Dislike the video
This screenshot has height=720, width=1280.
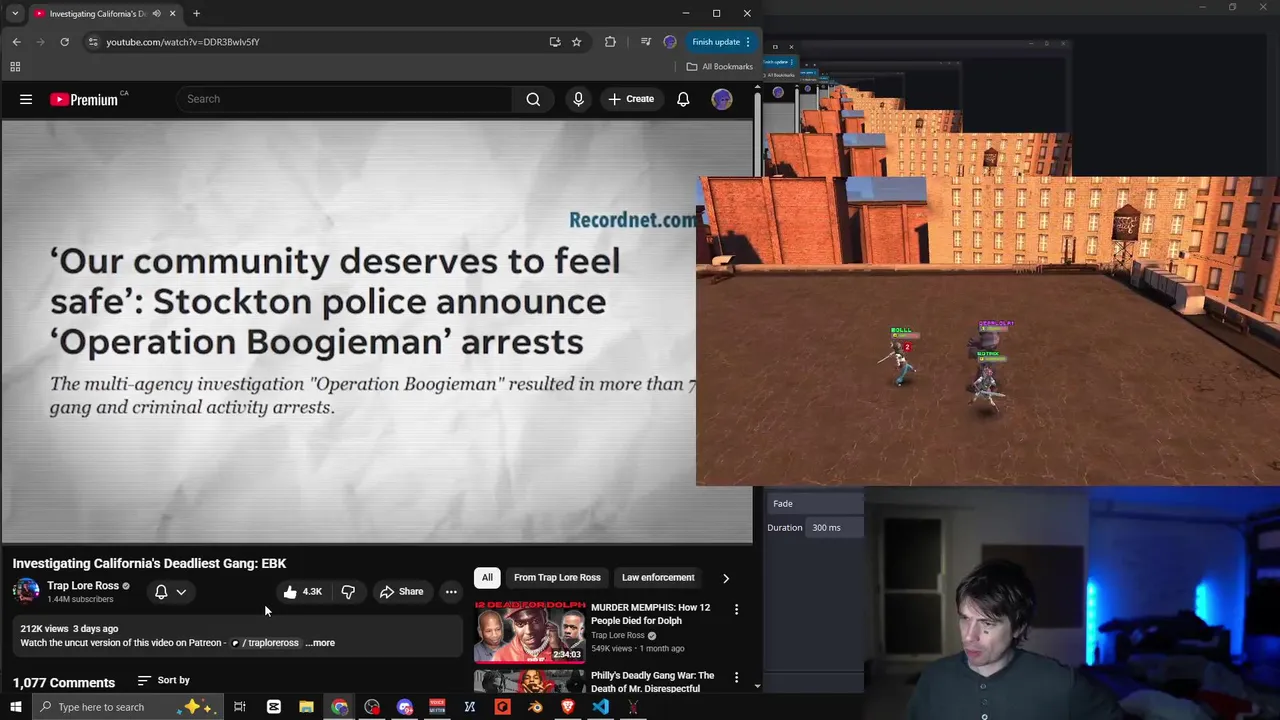pos(348,592)
